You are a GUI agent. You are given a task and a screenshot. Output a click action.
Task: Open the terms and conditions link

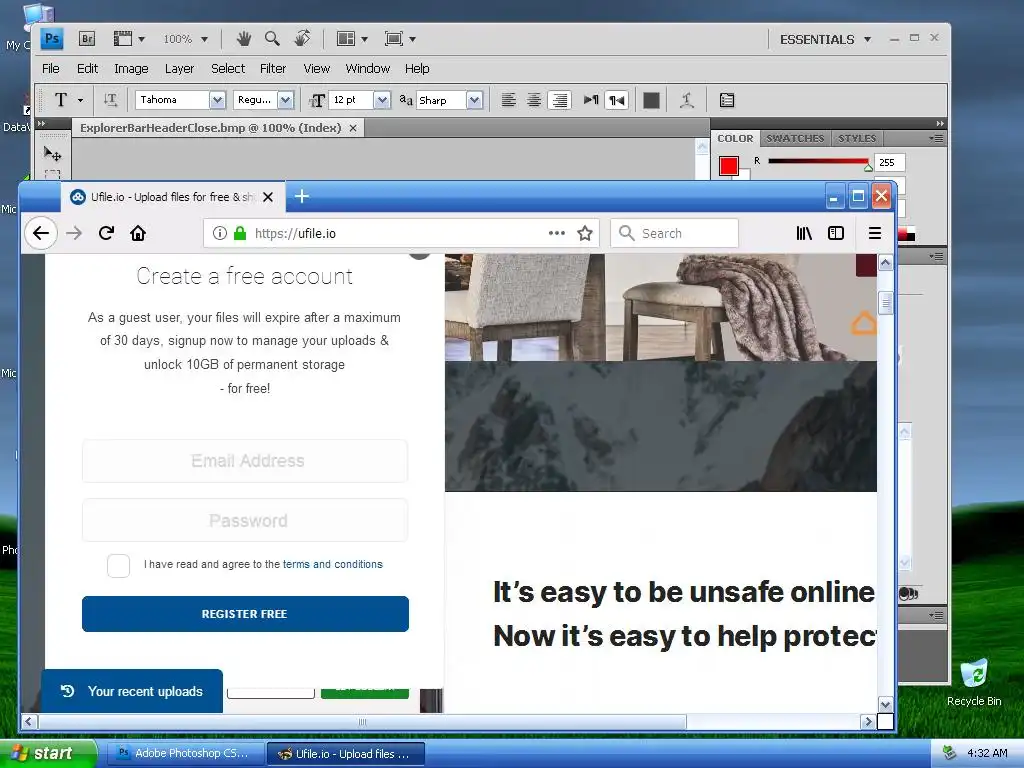tap(332, 564)
